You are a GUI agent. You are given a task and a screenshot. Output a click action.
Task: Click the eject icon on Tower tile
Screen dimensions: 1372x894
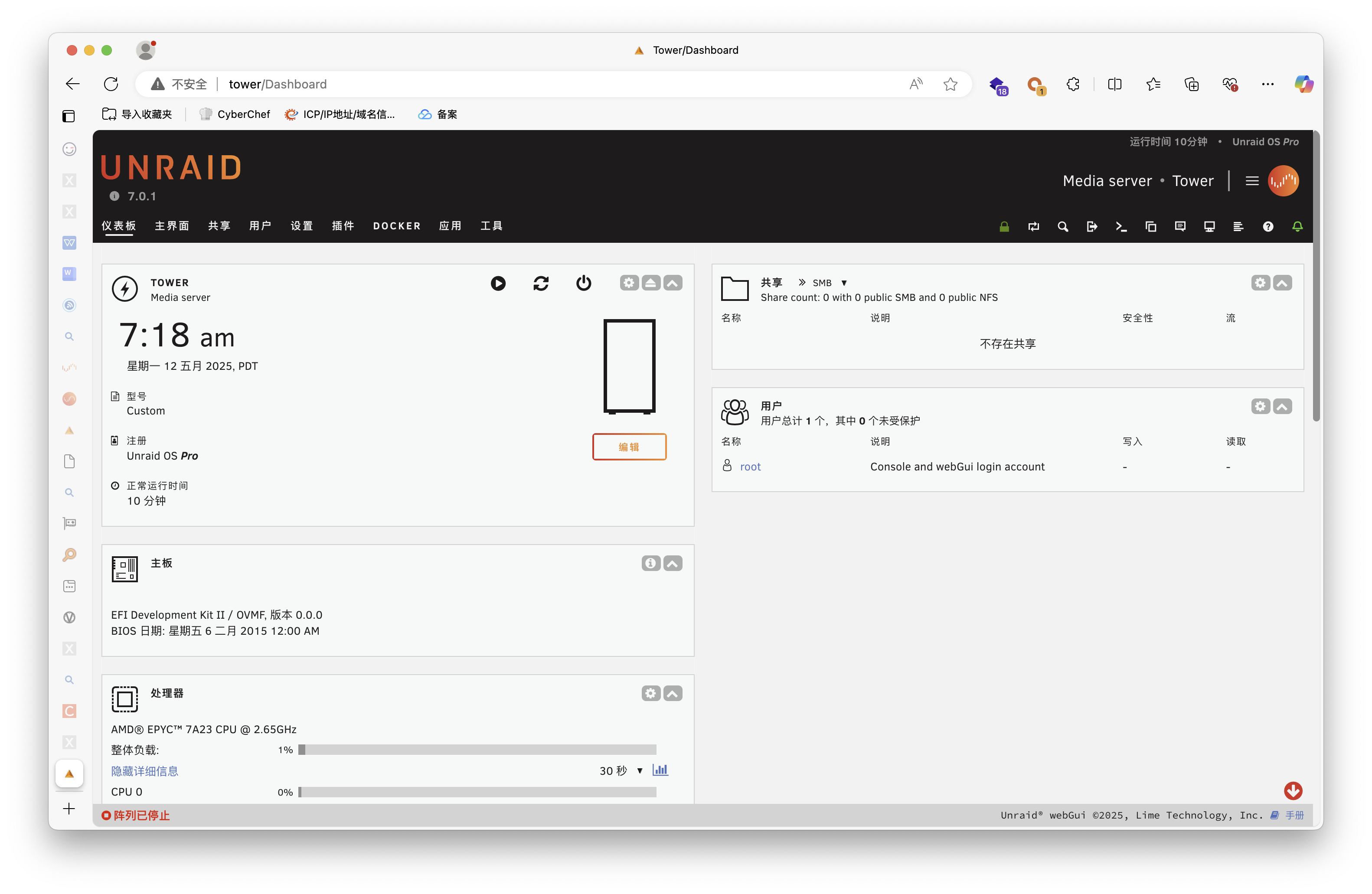tap(651, 283)
